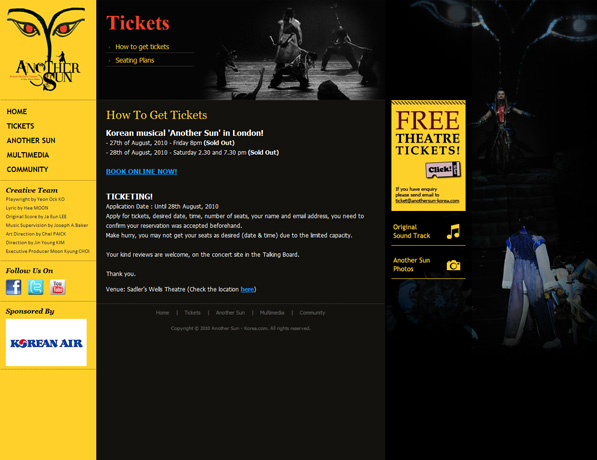Open ANOTHER SUN sidebar menu item
Viewport: 597px width, 460px height.
tap(31, 141)
